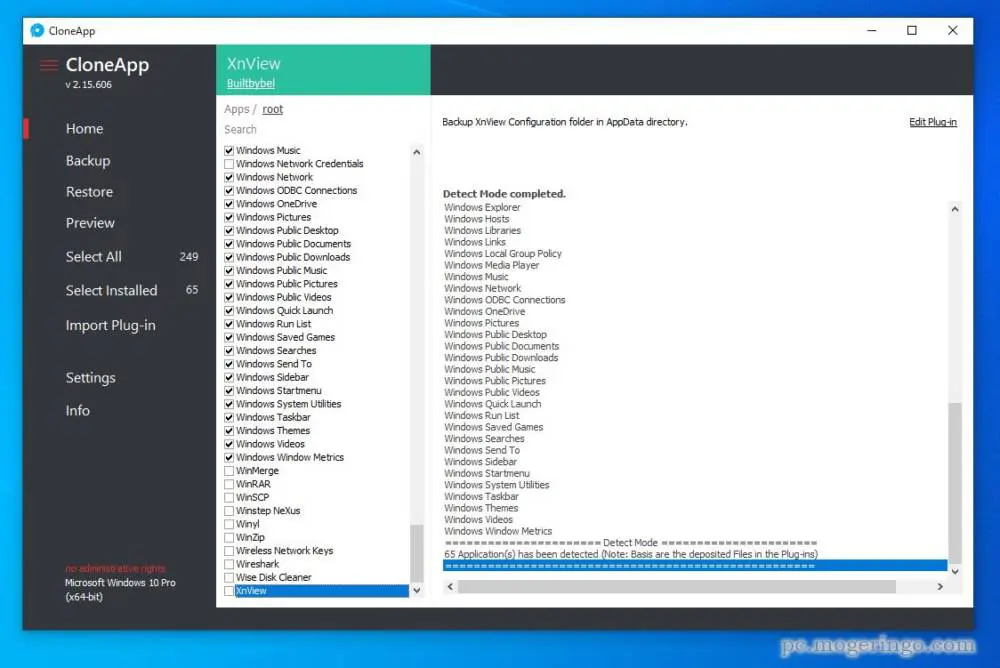Viewport: 1000px width, 668px height.
Task: Check the WinRAR checkbox
Action: click(229, 484)
